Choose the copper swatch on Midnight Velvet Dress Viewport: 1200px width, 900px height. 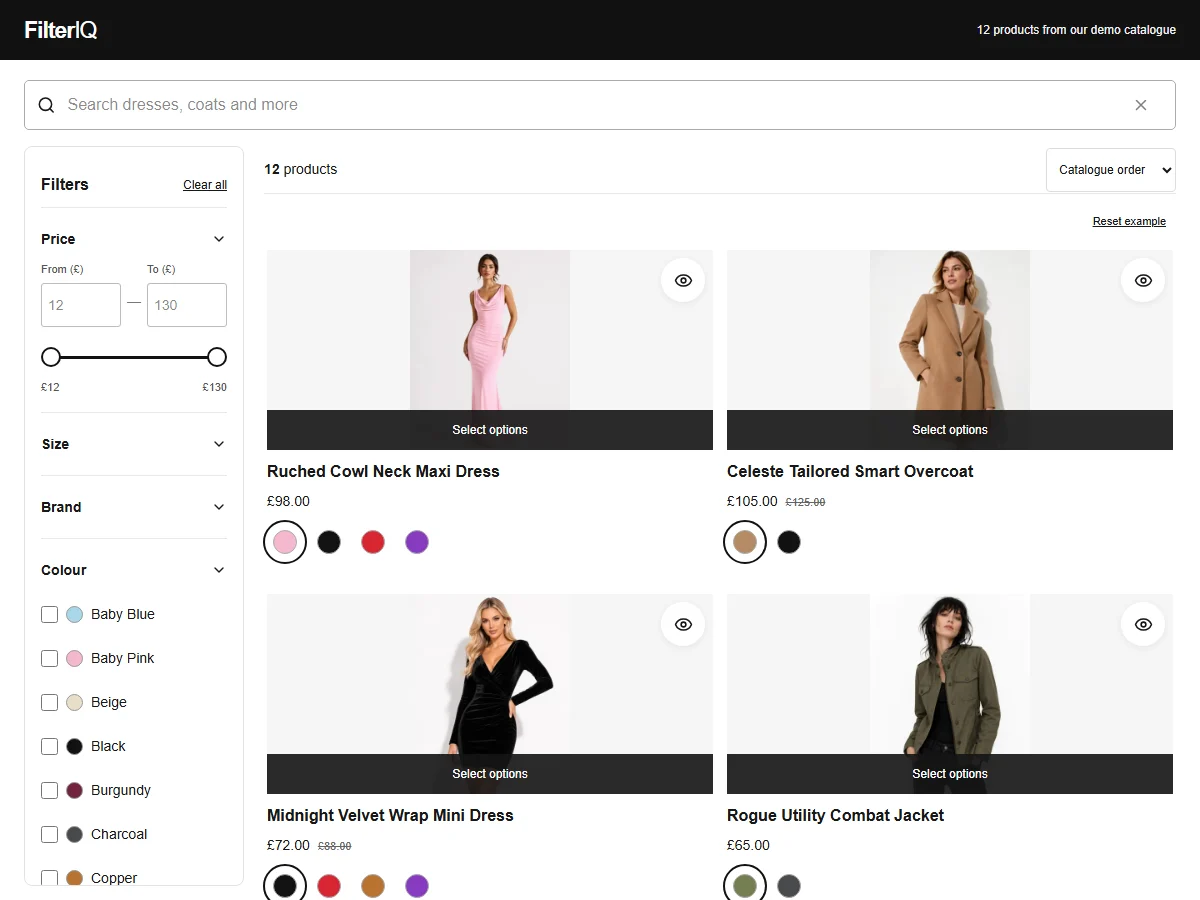(x=373, y=886)
